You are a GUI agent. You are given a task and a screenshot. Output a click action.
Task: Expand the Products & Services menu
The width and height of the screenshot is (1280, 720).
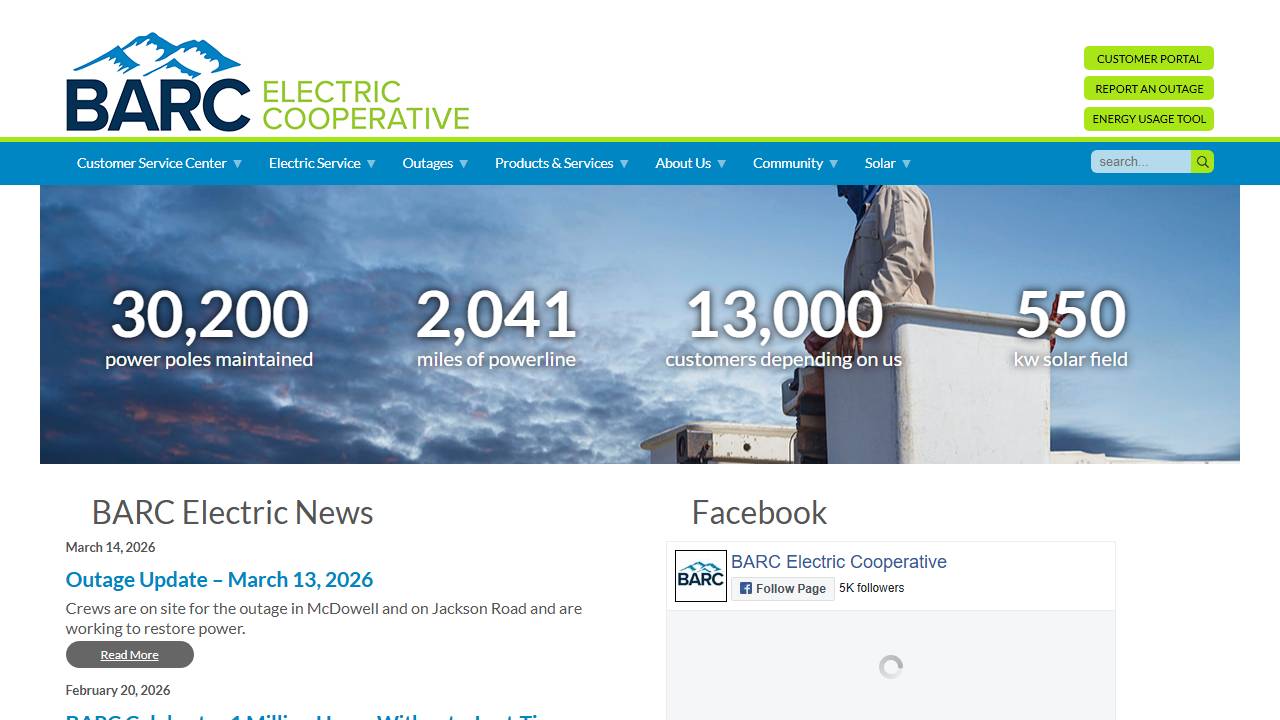click(x=554, y=163)
